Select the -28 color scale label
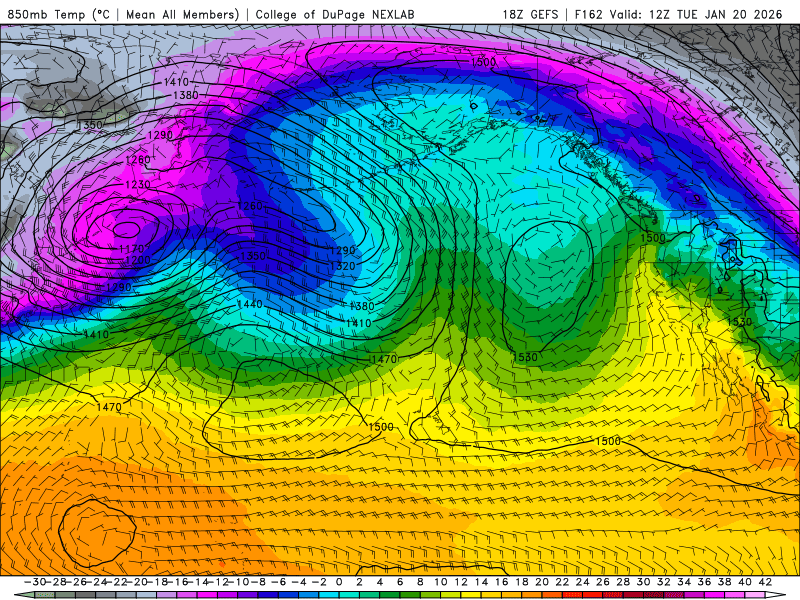 pyautogui.click(x=56, y=582)
